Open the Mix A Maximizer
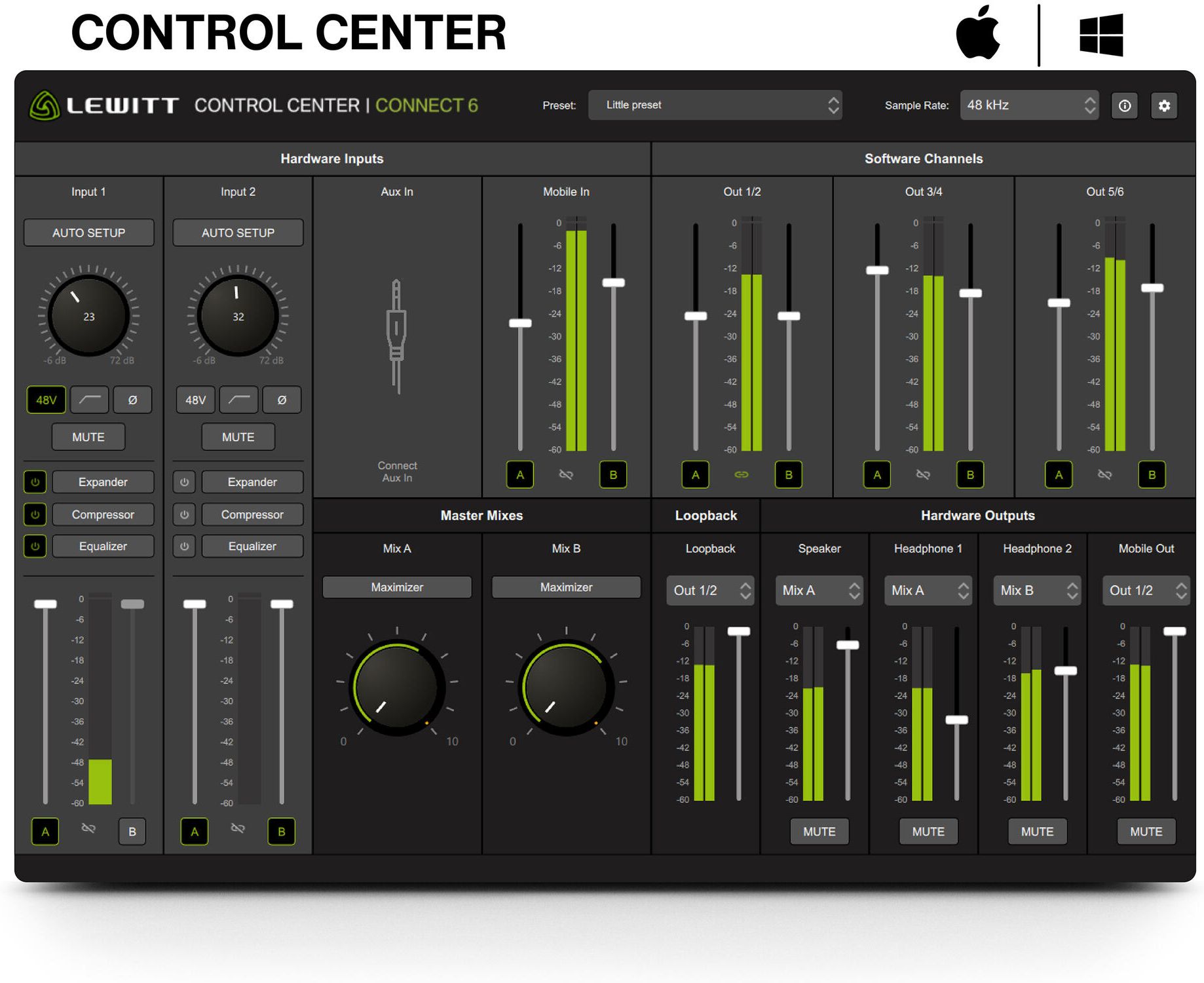1204x983 pixels. (397, 587)
